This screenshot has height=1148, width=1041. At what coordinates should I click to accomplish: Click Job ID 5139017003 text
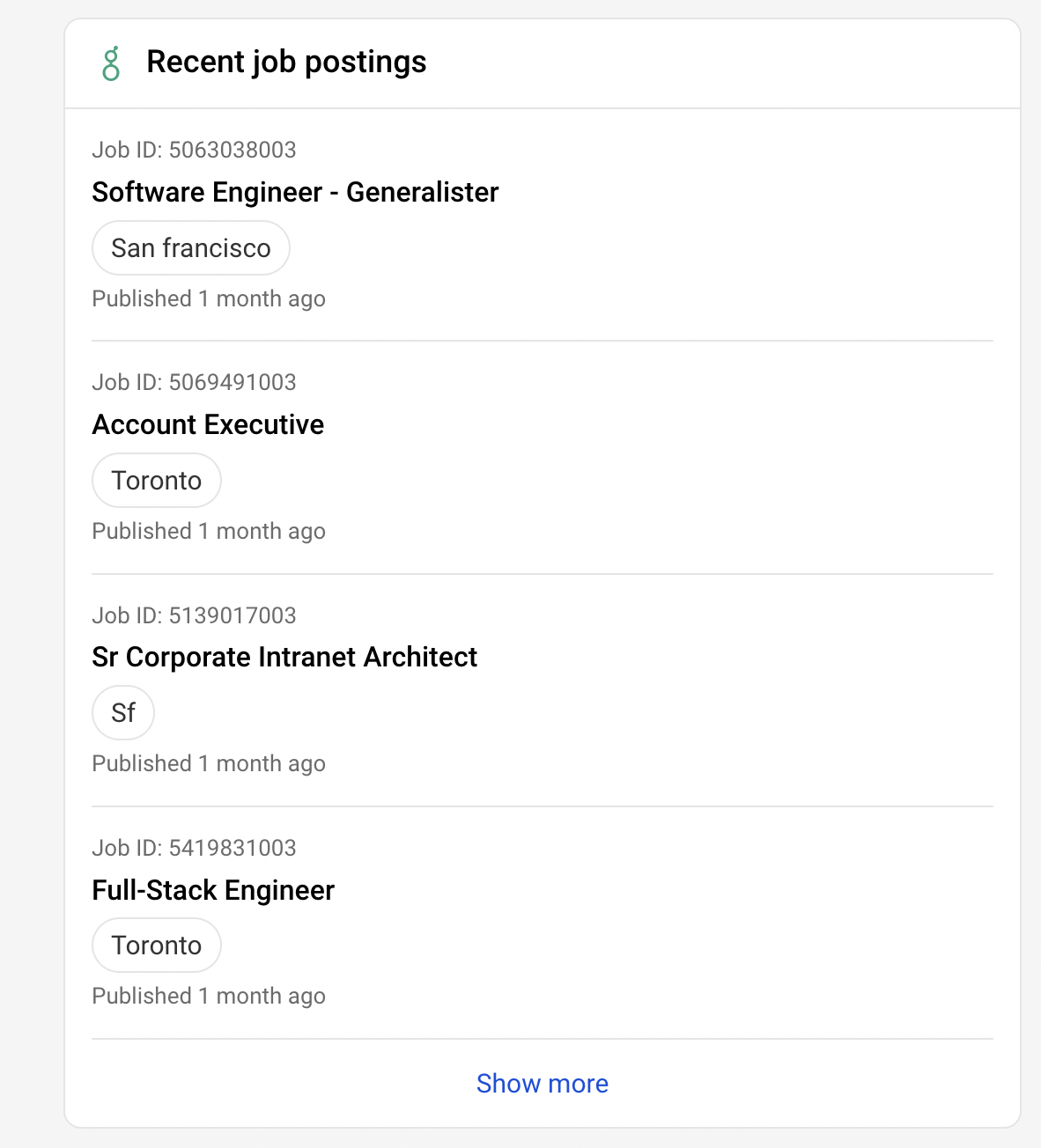click(x=194, y=615)
